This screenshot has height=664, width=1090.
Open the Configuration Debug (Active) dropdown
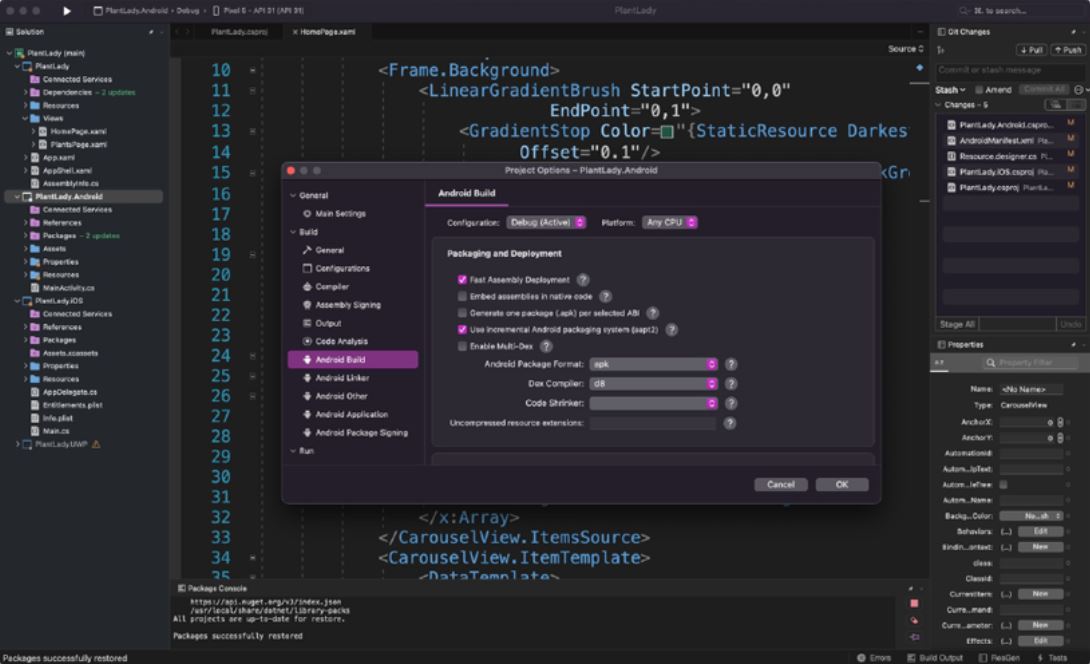click(x=546, y=221)
